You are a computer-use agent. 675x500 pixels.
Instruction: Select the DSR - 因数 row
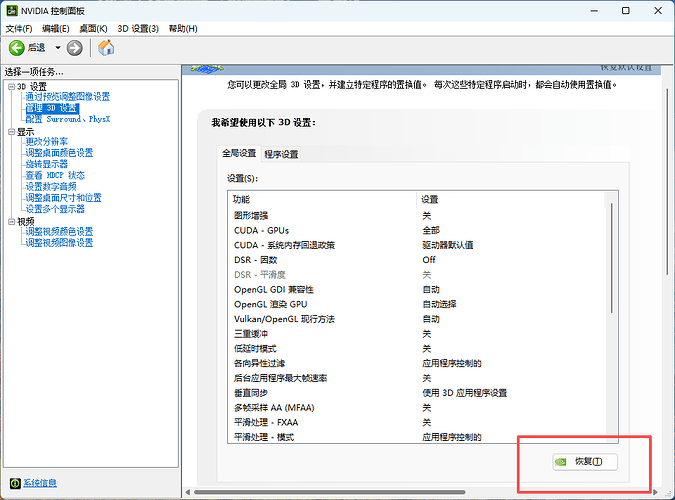(x=417, y=260)
